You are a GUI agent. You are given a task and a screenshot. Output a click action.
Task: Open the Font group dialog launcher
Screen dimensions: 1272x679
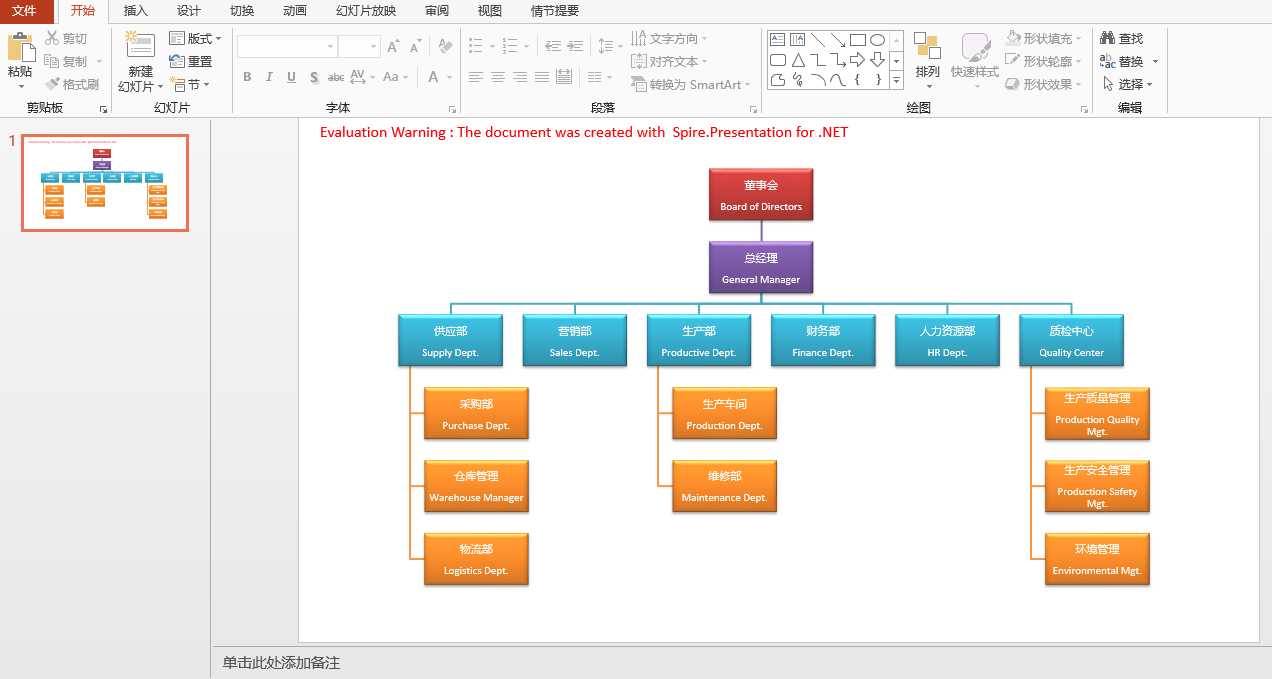(x=452, y=109)
